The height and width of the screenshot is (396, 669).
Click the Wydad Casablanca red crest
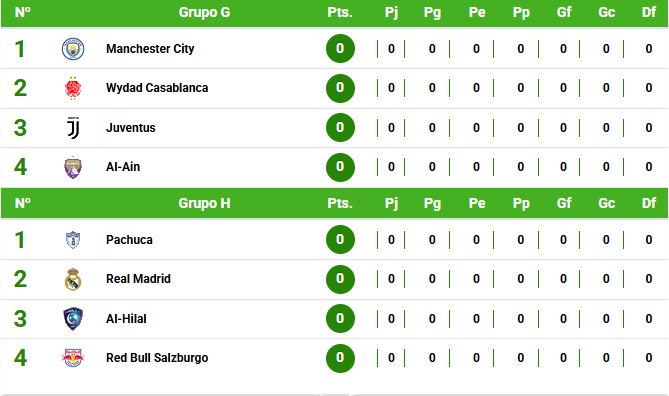(73, 88)
